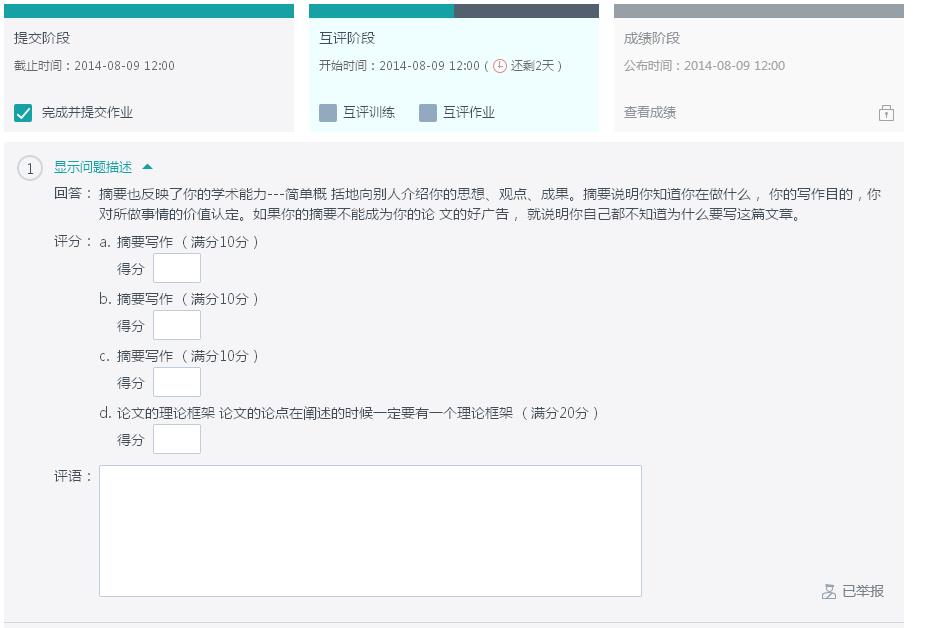Click the 得分 input for item c
This screenshot has height=628, width=937.
point(177,382)
